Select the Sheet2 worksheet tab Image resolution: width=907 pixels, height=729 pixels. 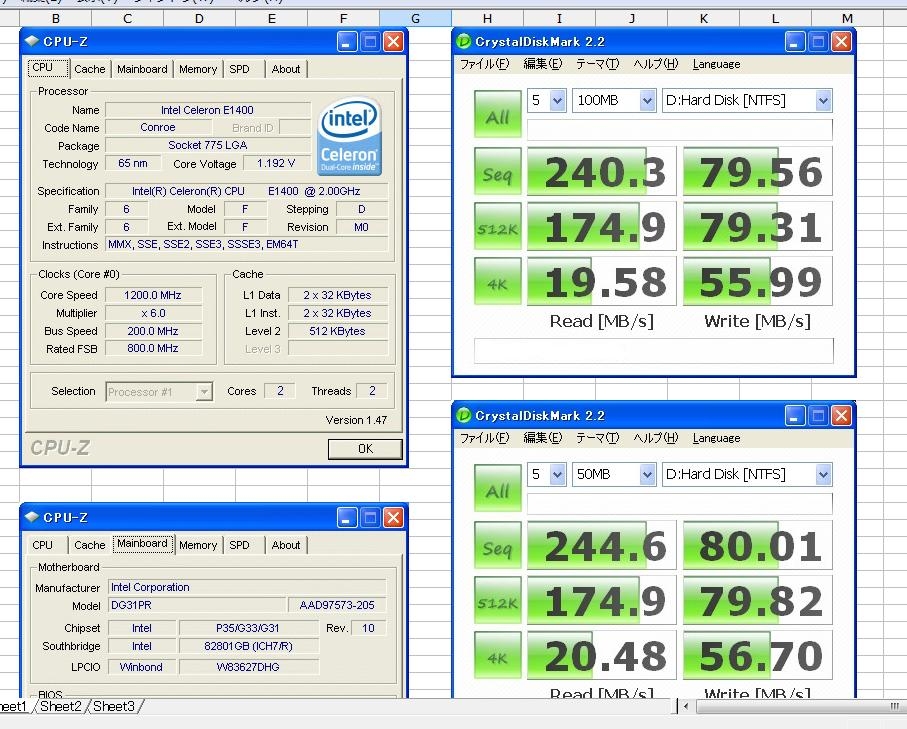coord(61,707)
